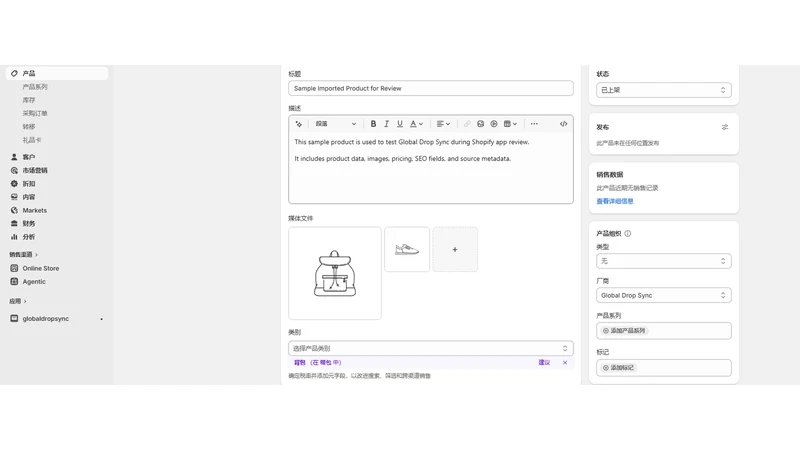Screen dimensions: 800x450
Task: Open the 选择产品类别 category dropdown
Action: [431, 348]
